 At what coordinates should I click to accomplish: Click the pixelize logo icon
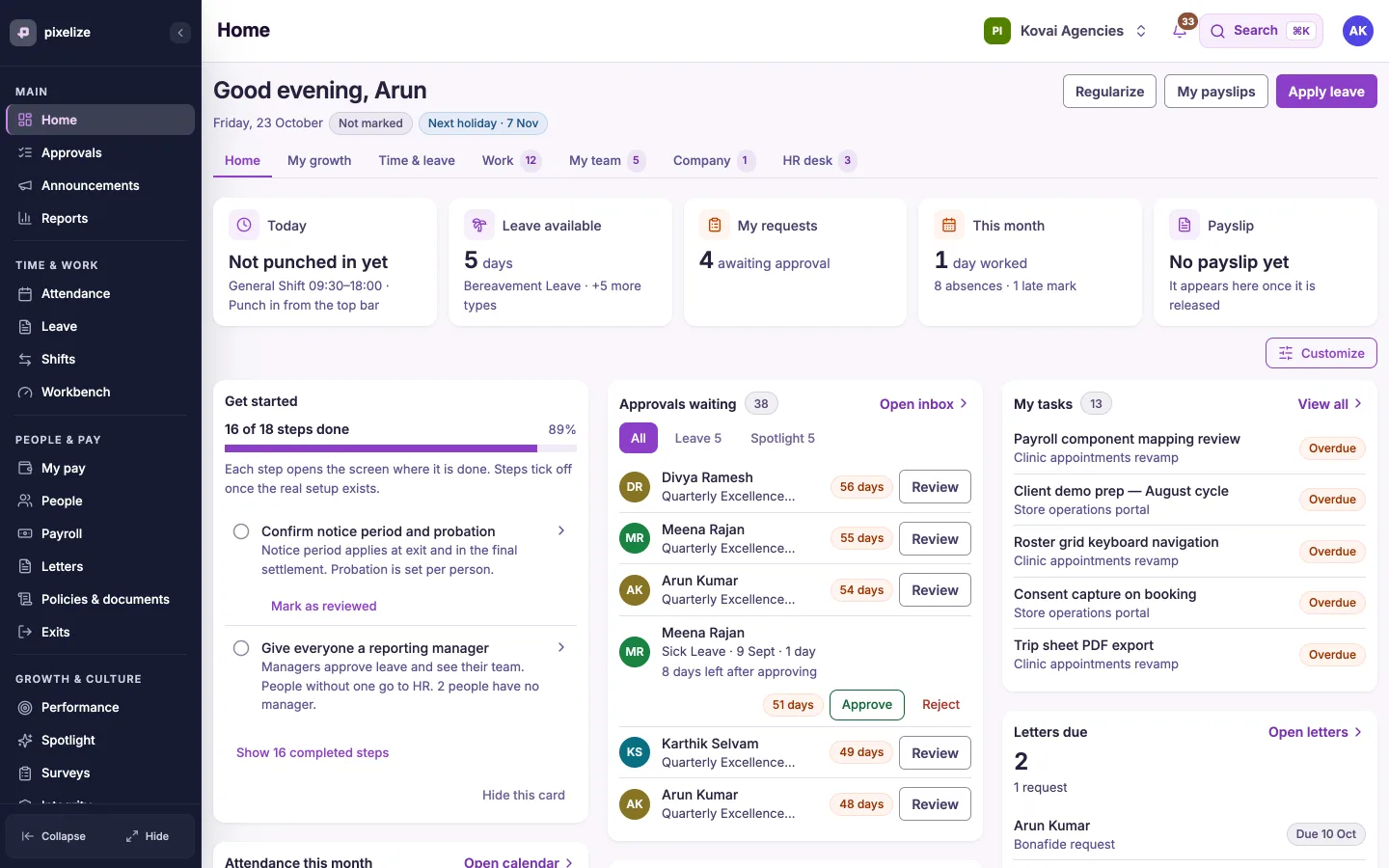pos(23,32)
